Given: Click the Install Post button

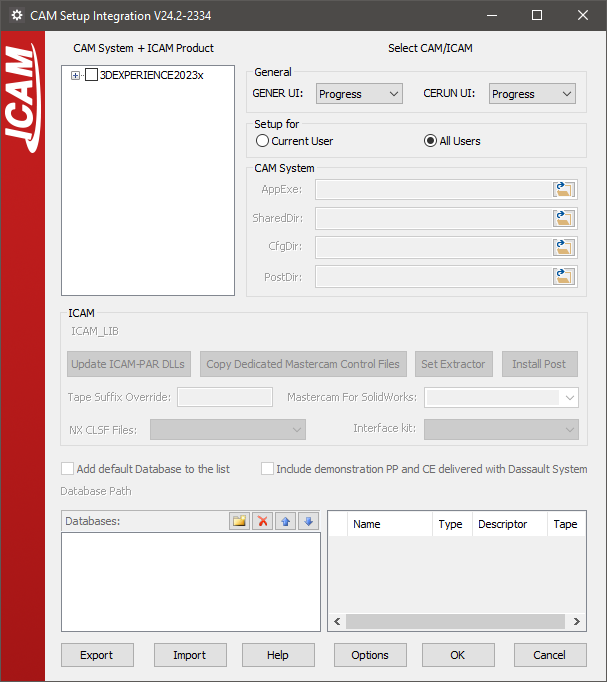Looking at the screenshot, I should 540,364.
